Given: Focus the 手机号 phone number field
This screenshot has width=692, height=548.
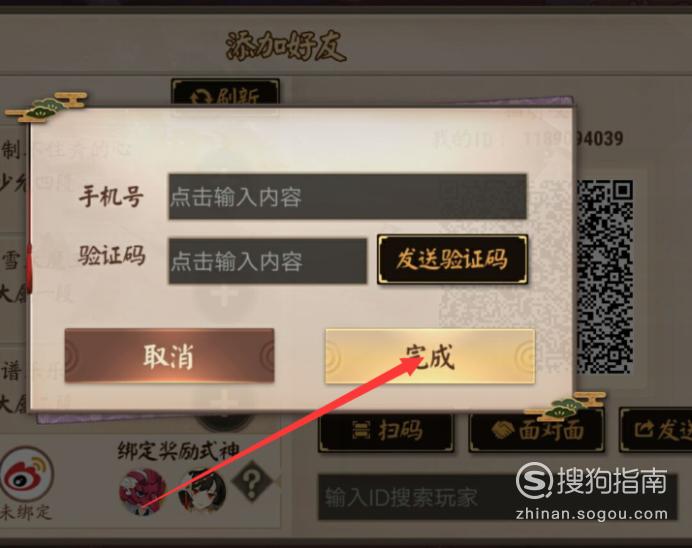Looking at the screenshot, I should pos(347,196).
